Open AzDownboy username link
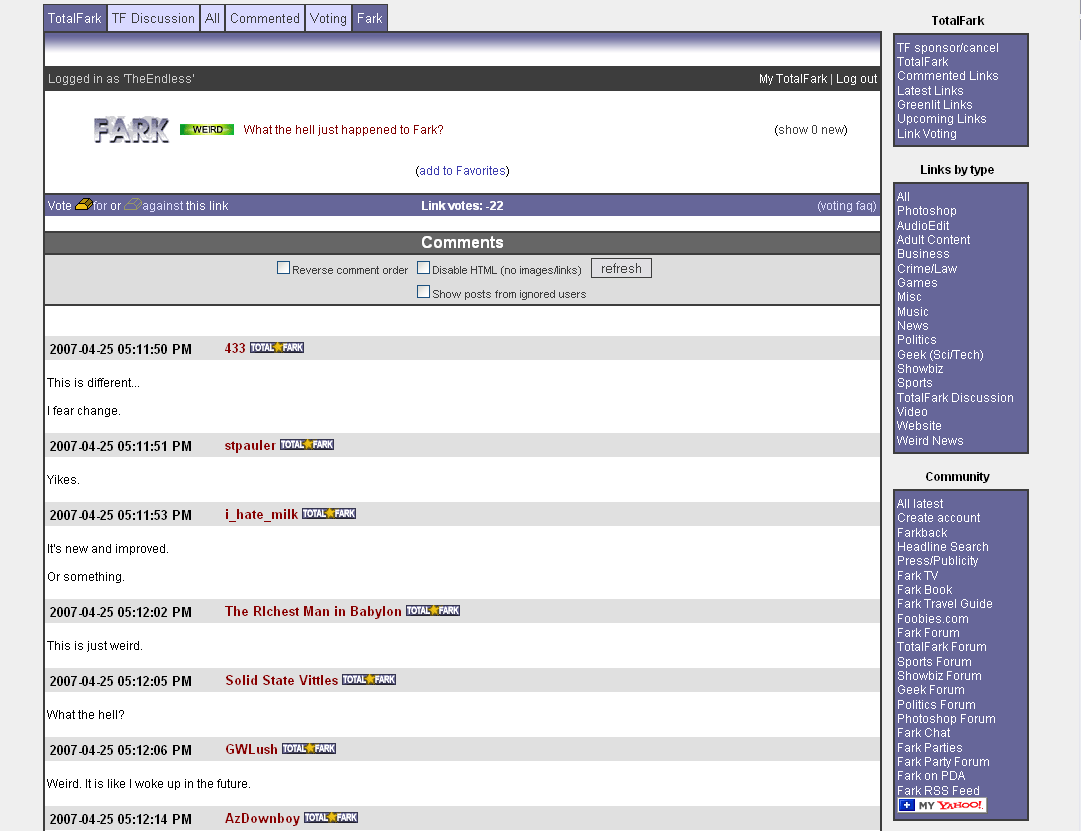Image resolution: width=1081 pixels, height=831 pixels. (x=262, y=819)
